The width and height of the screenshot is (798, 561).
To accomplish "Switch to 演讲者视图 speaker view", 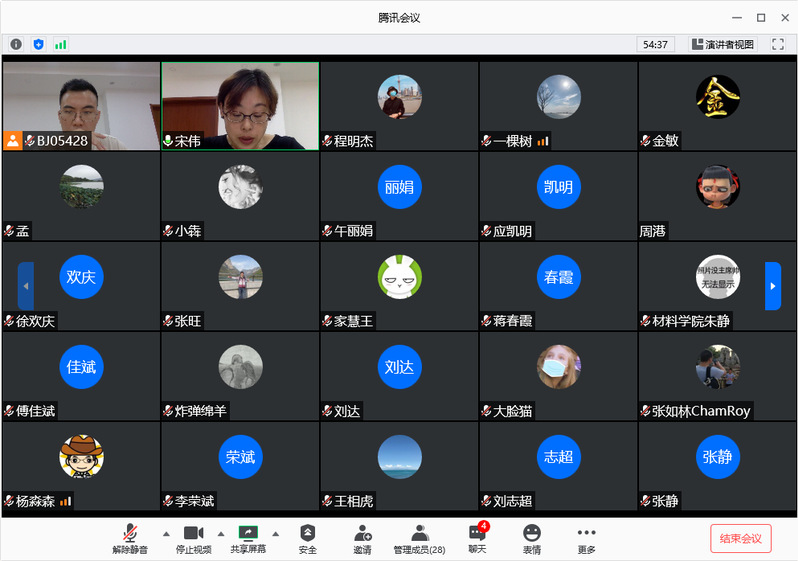I will 724,44.
